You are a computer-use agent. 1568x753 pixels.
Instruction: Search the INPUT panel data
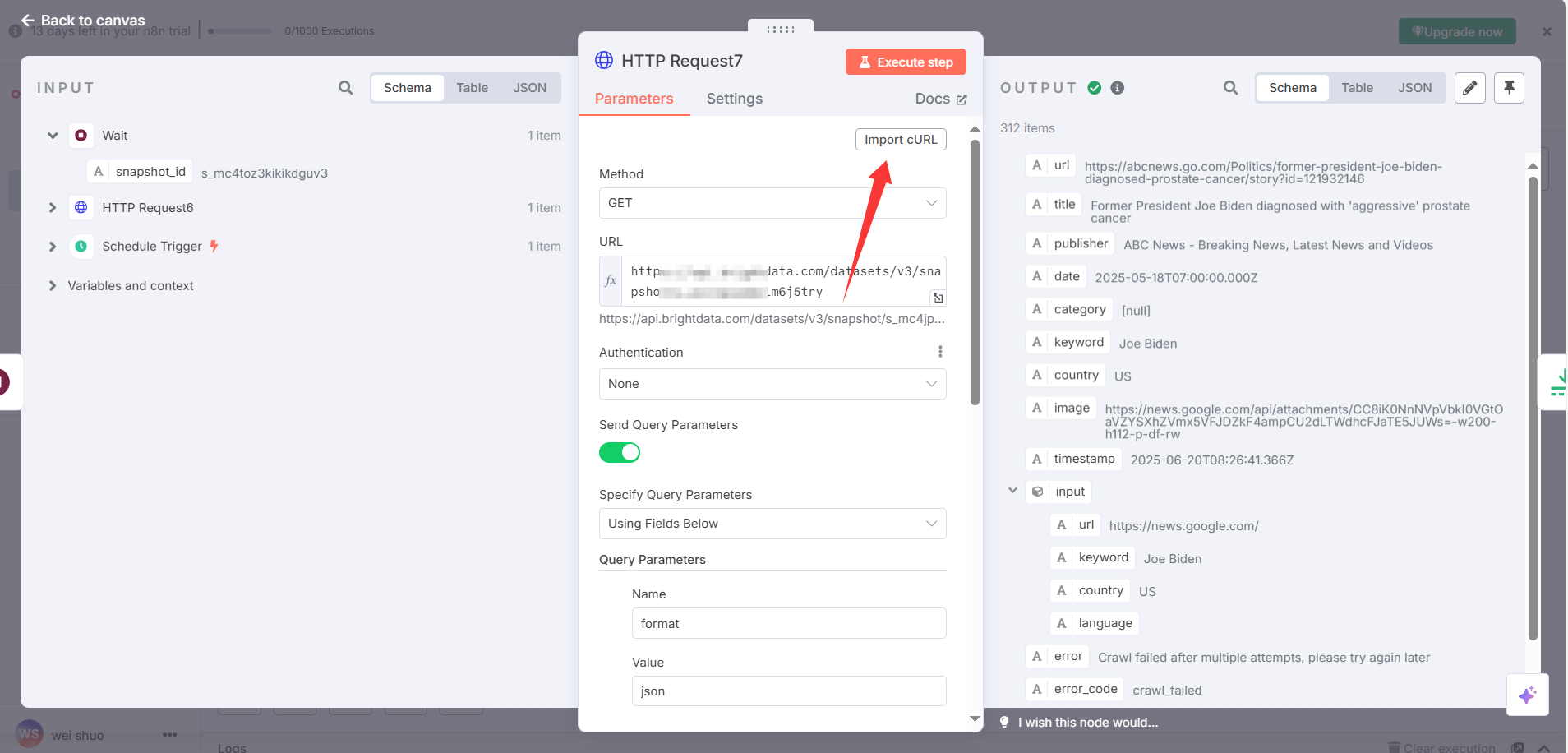point(346,88)
